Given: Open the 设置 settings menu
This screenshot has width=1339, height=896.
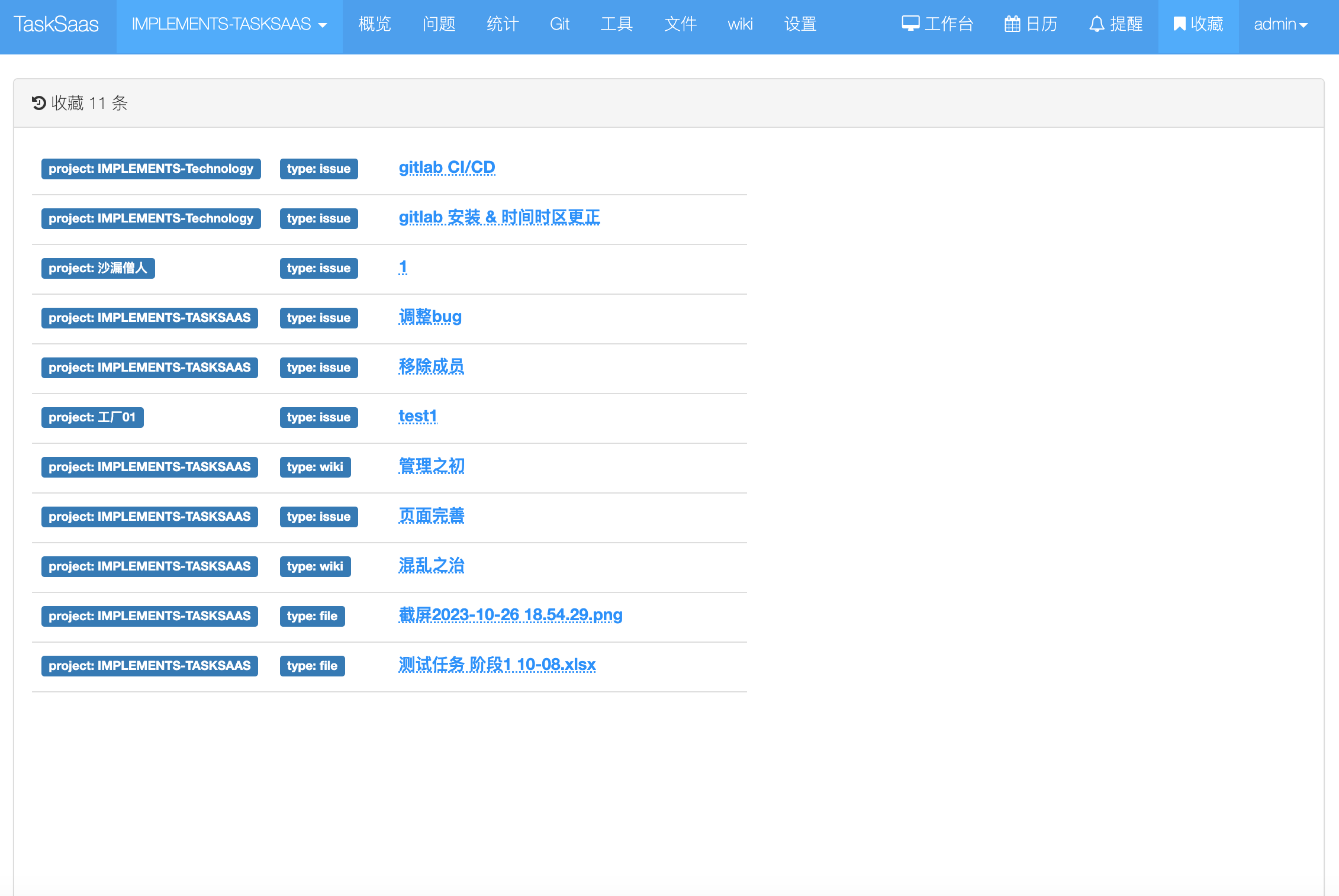Looking at the screenshot, I should coord(800,24).
